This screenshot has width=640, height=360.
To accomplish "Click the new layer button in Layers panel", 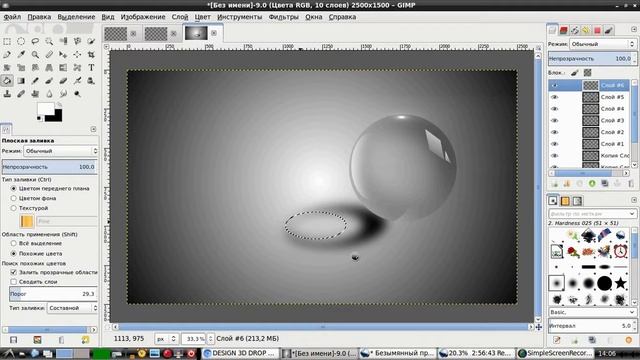I will tap(554, 184).
